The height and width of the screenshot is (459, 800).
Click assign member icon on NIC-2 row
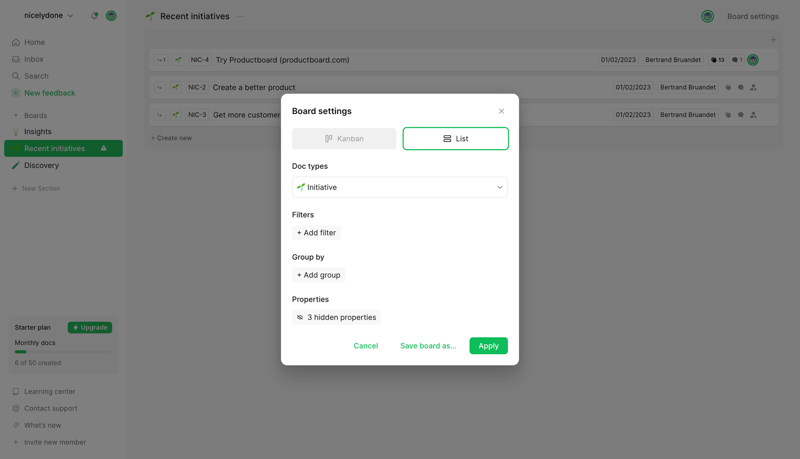pos(753,87)
